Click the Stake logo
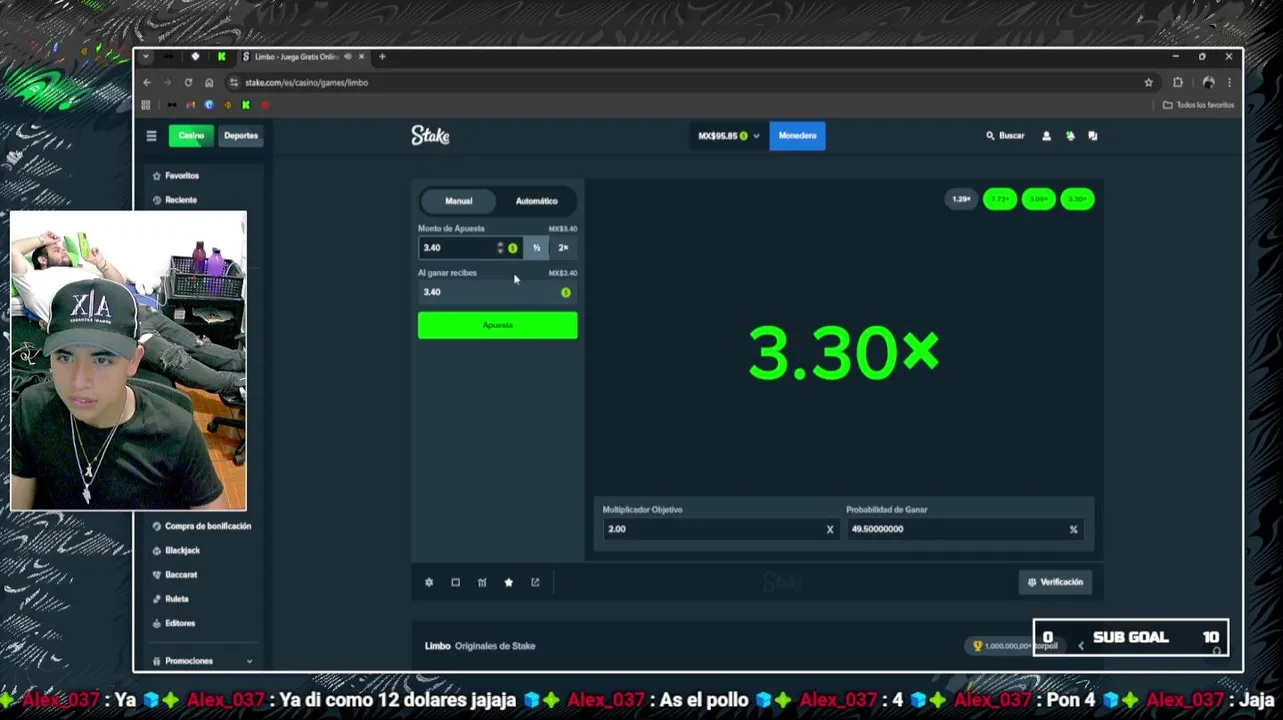 click(x=430, y=136)
